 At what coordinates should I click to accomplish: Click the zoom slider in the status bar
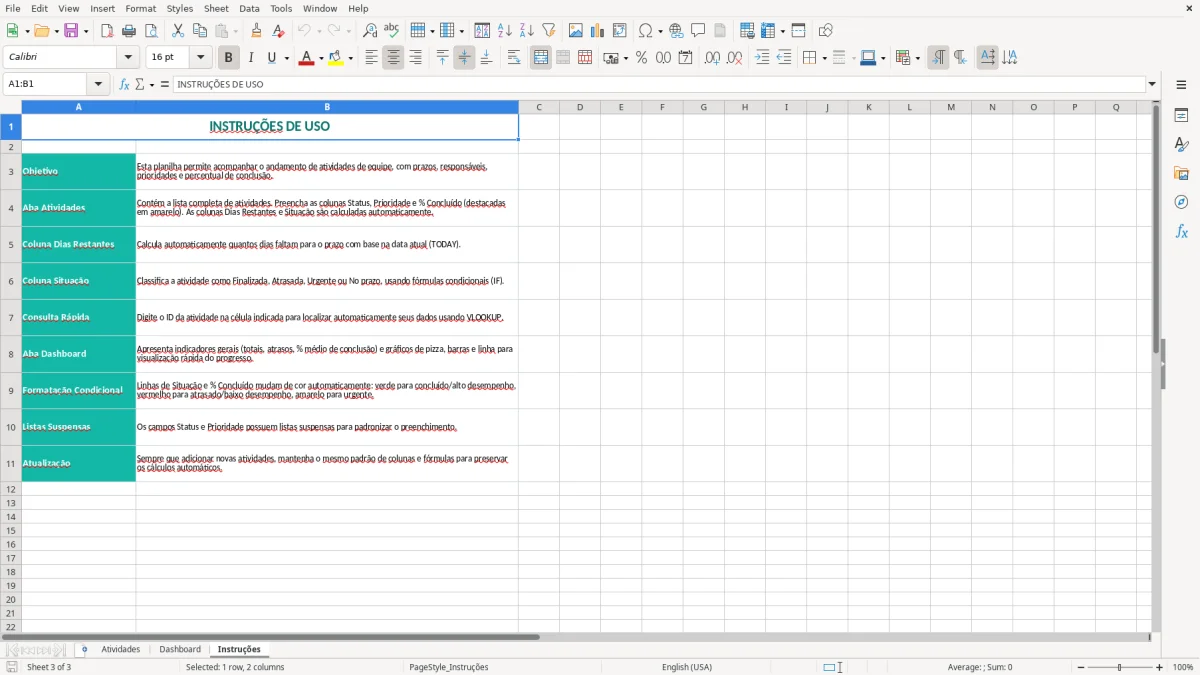pos(1119,667)
